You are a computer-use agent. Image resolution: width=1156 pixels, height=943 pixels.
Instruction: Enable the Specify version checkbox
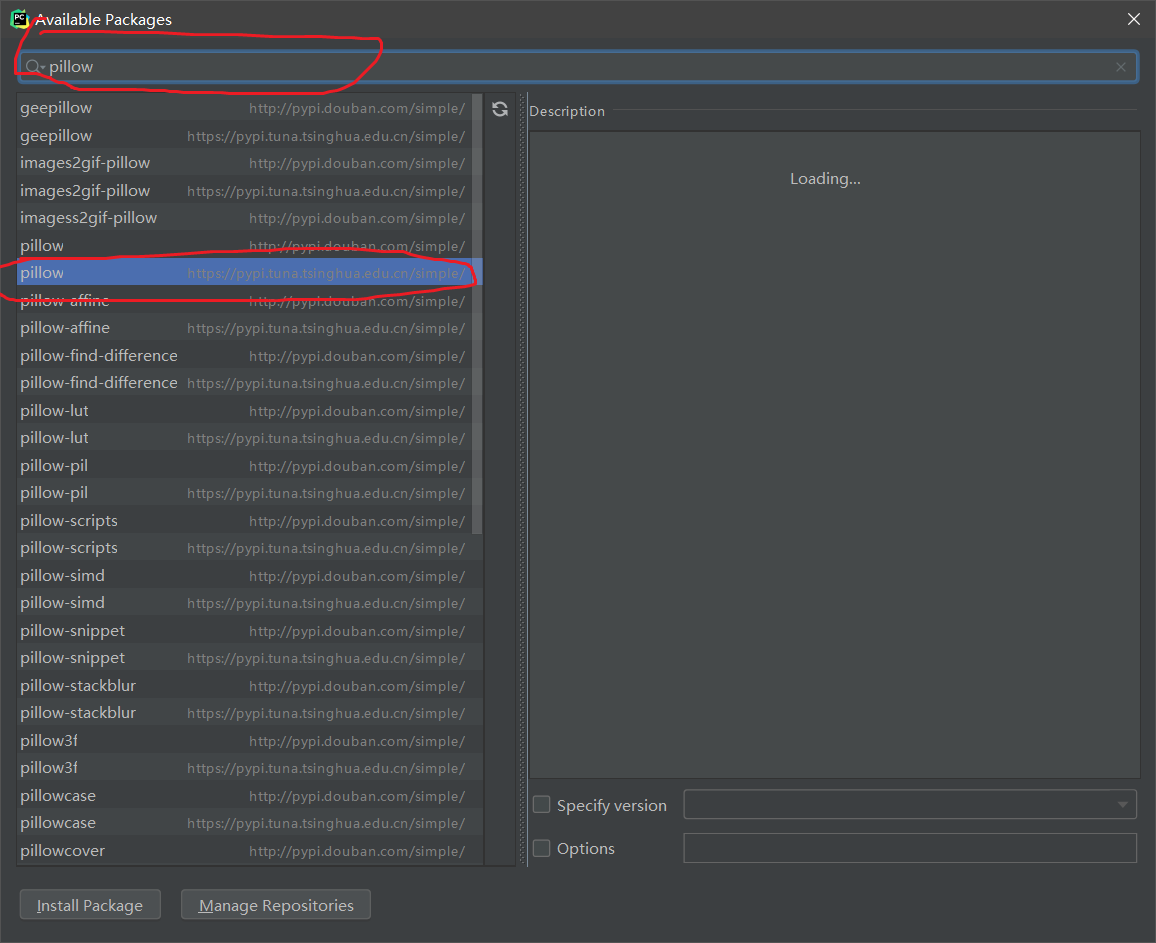tap(541, 804)
